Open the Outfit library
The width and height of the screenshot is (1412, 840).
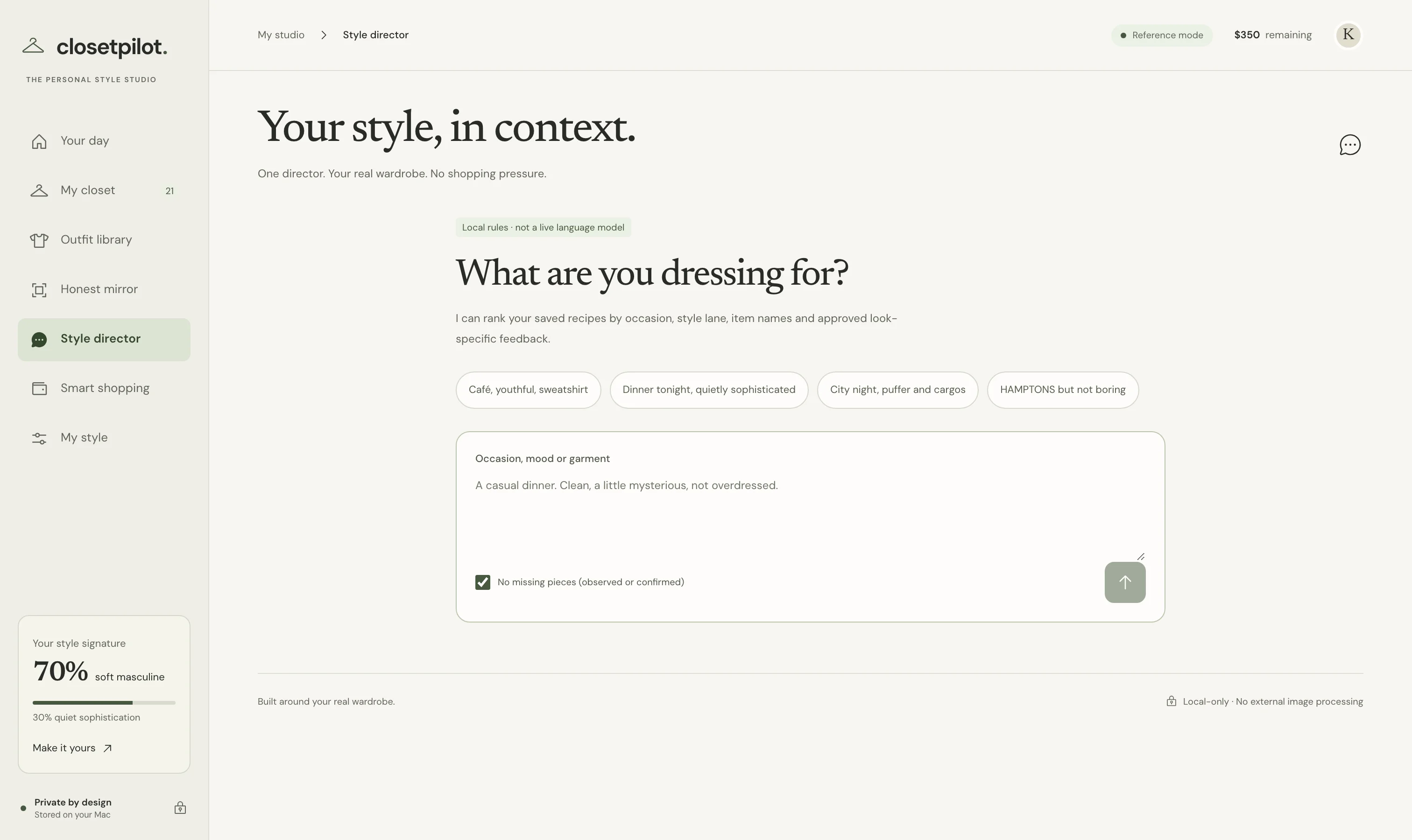104,240
